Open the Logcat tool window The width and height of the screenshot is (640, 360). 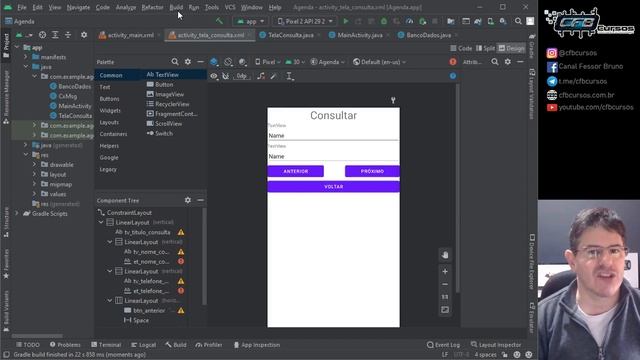[143, 345]
